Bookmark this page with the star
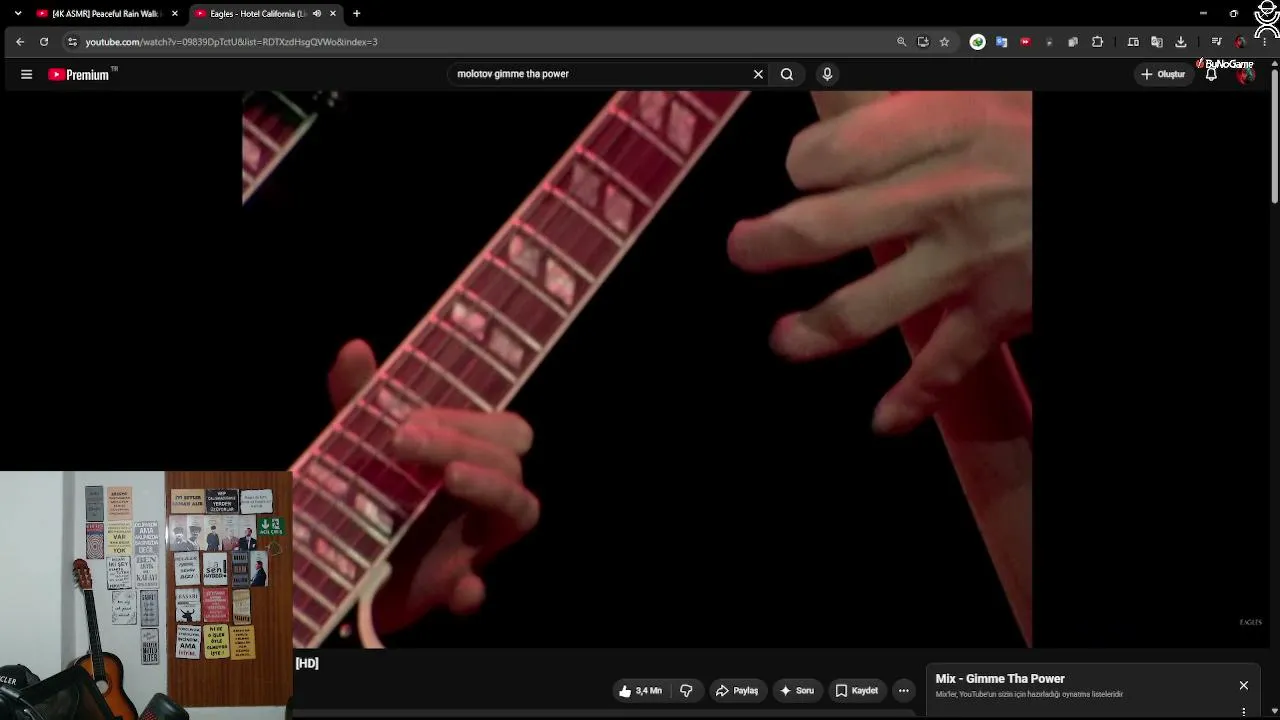 [x=944, y=42]
